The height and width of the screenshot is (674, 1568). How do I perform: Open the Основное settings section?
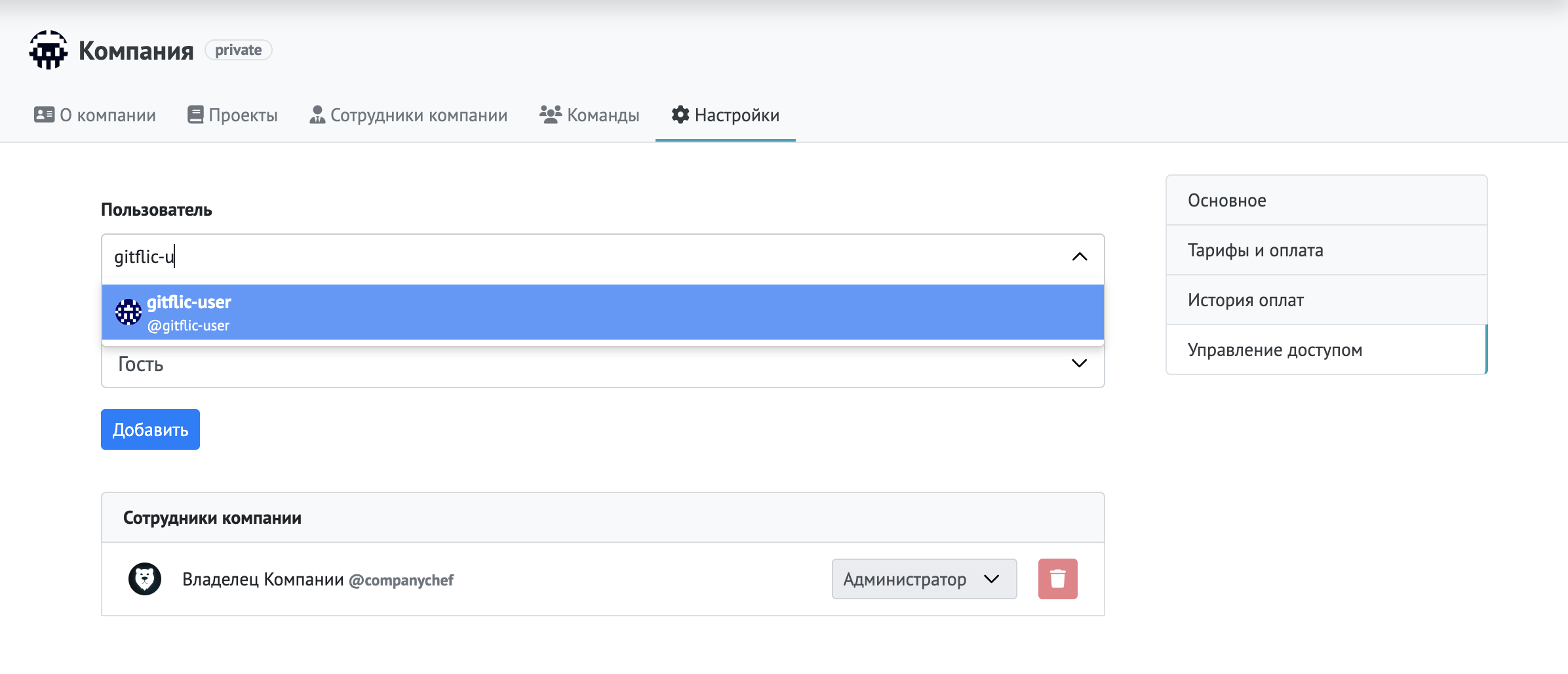1327,200
